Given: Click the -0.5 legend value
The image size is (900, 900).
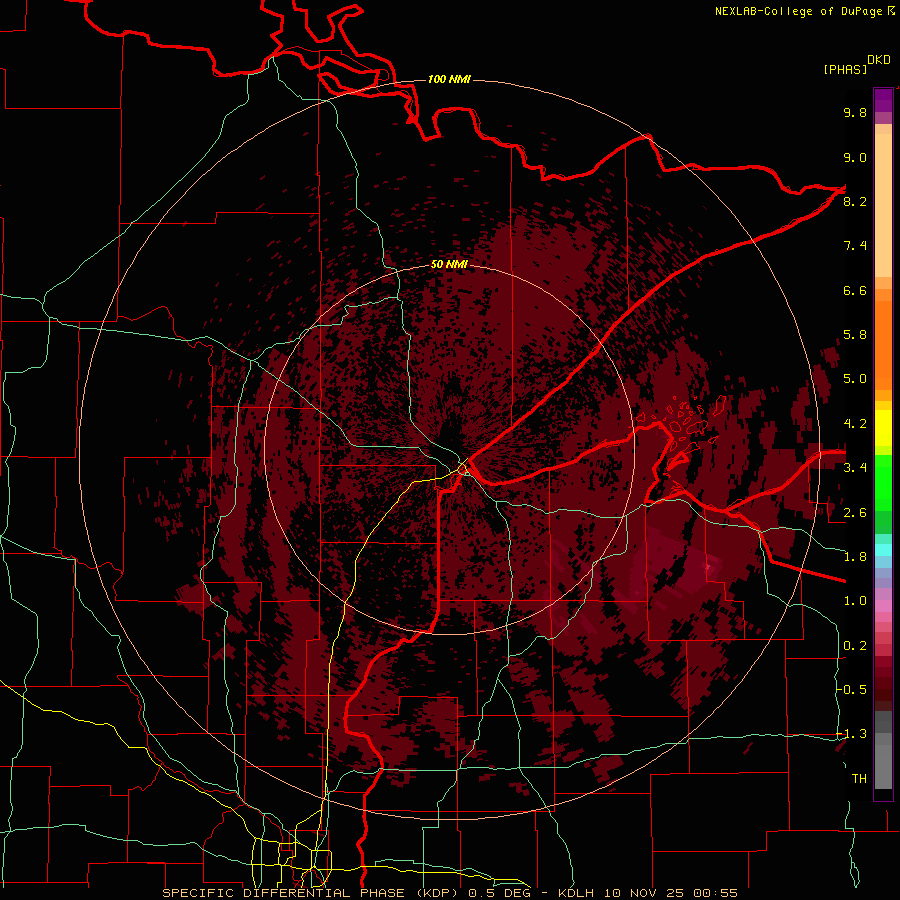Looking at the screenshot, I should tap(851, 690).
